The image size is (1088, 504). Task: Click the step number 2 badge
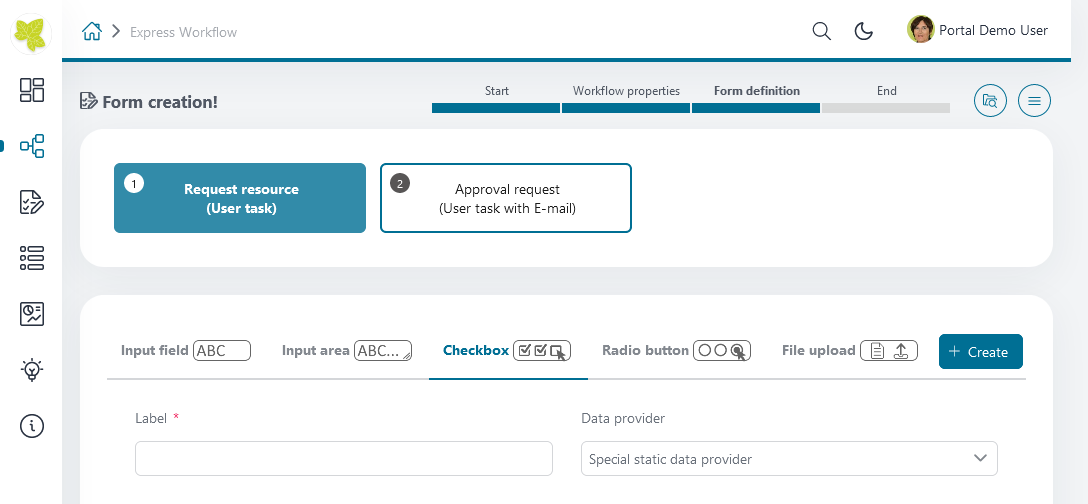(400, 183)
